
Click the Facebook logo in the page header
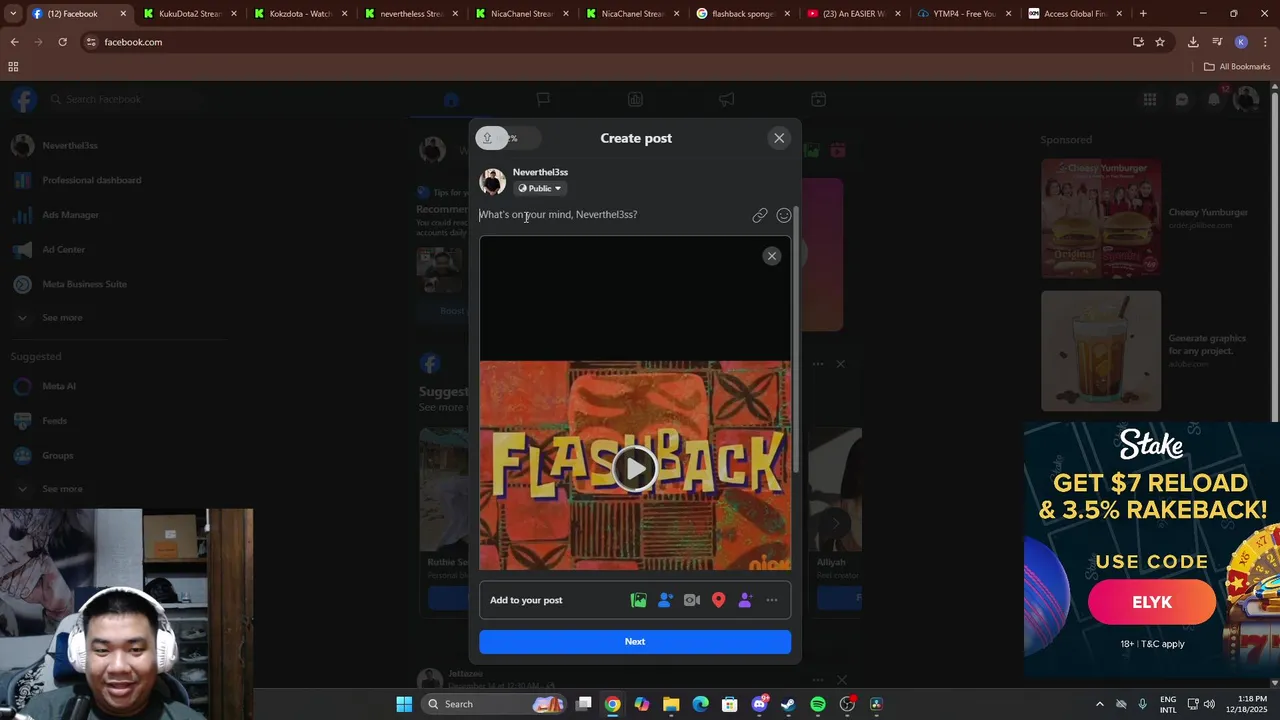pyautogui.click(x=24, y=99)
